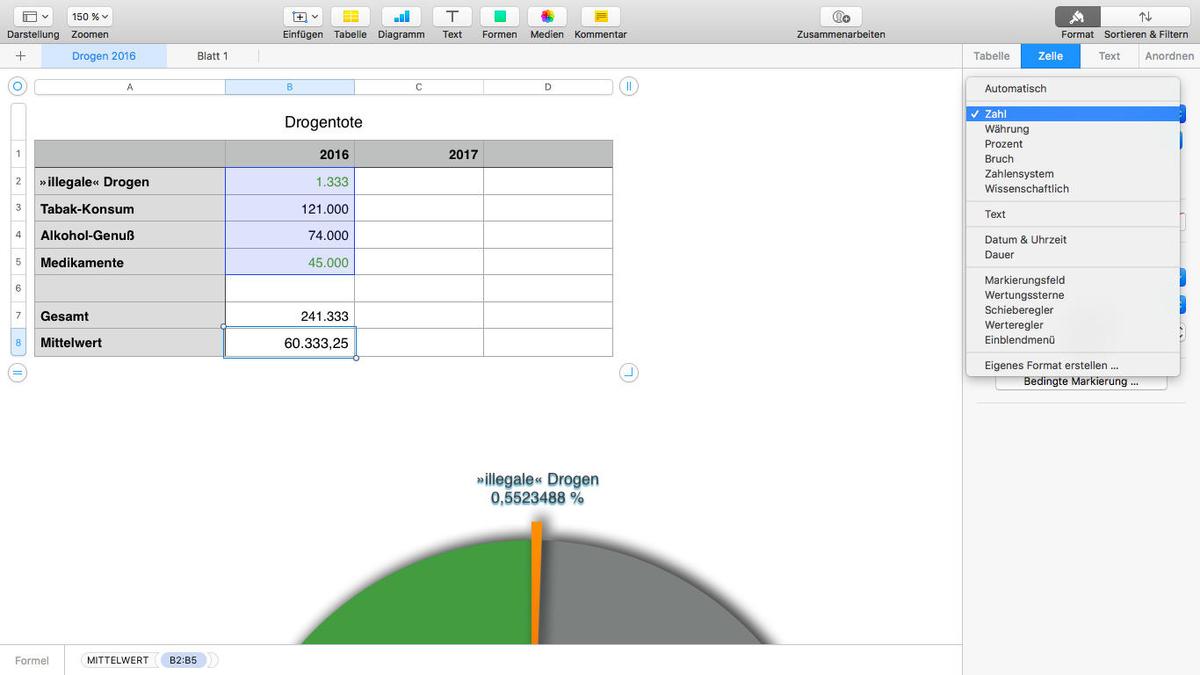
Task: Choose Datum & Uhrzeit format
Action: click(x=1073, y=240)
